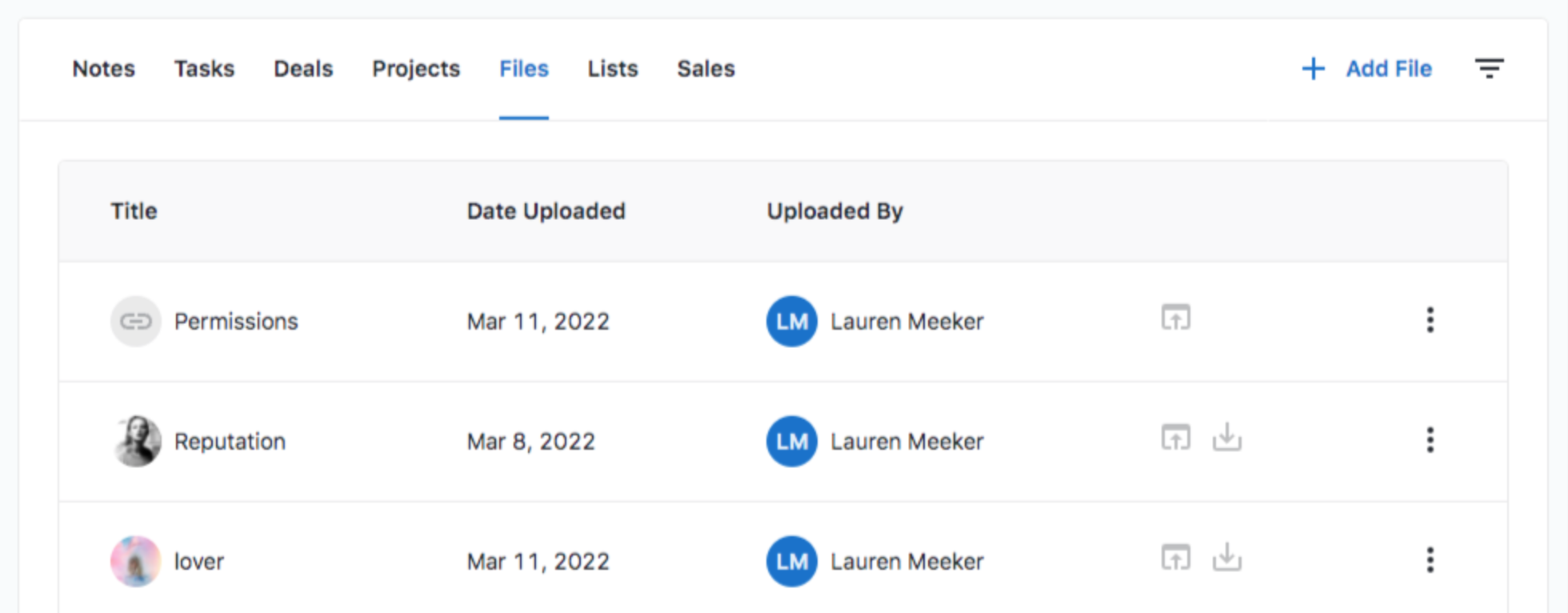The image size is (1568, 613).
Task: Open the three-dot menu for Permissions row
Action: point(1430,320)
